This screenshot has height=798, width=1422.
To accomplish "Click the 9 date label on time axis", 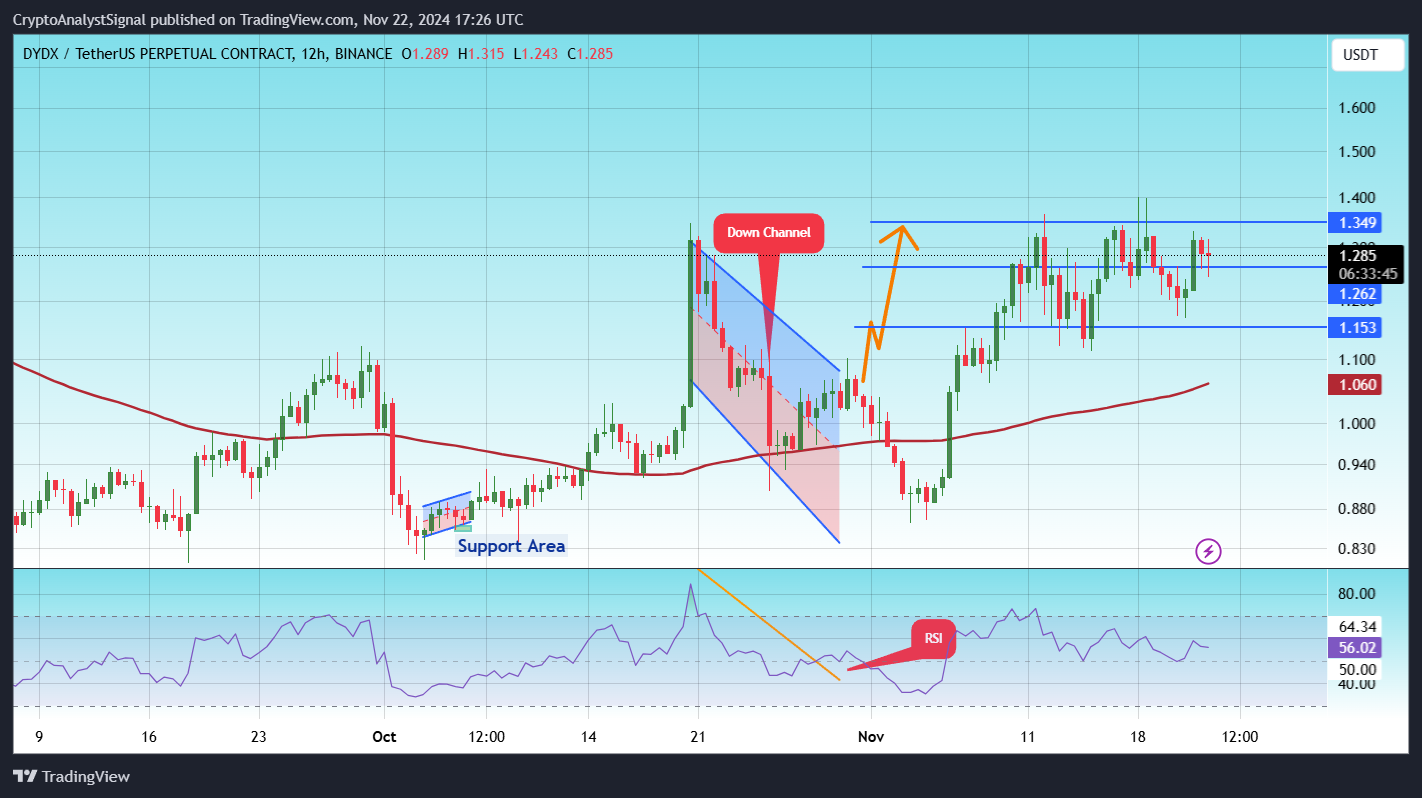I will 39,737.
